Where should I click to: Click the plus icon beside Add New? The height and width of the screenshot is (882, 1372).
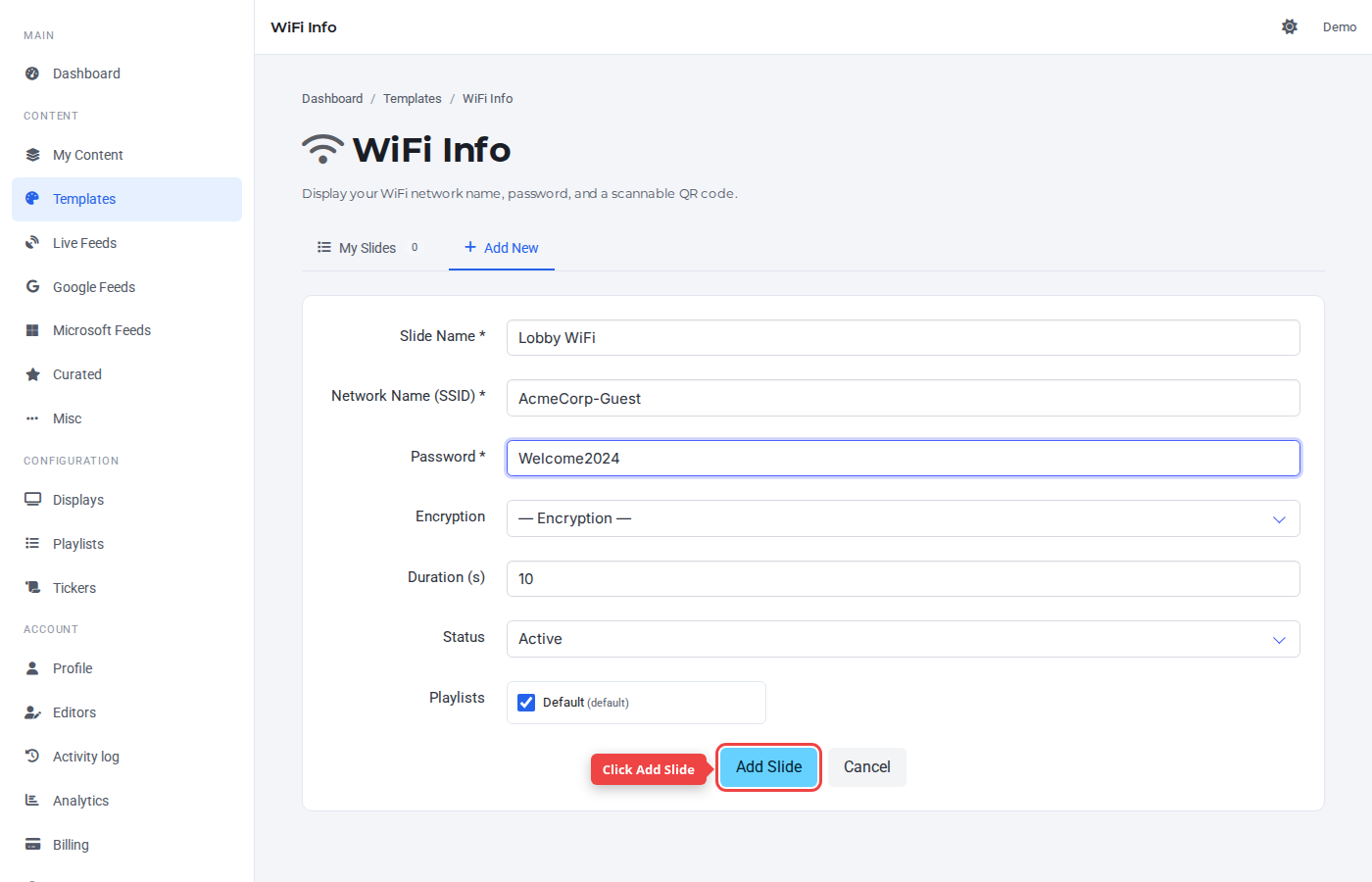pyautogui.click(x=470, y=247)
